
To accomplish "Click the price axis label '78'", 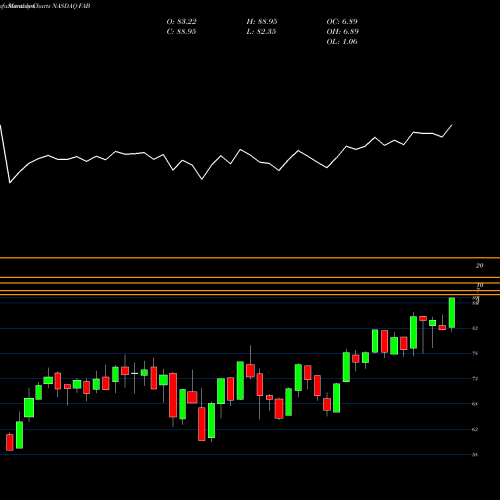I will click(475, 353).
